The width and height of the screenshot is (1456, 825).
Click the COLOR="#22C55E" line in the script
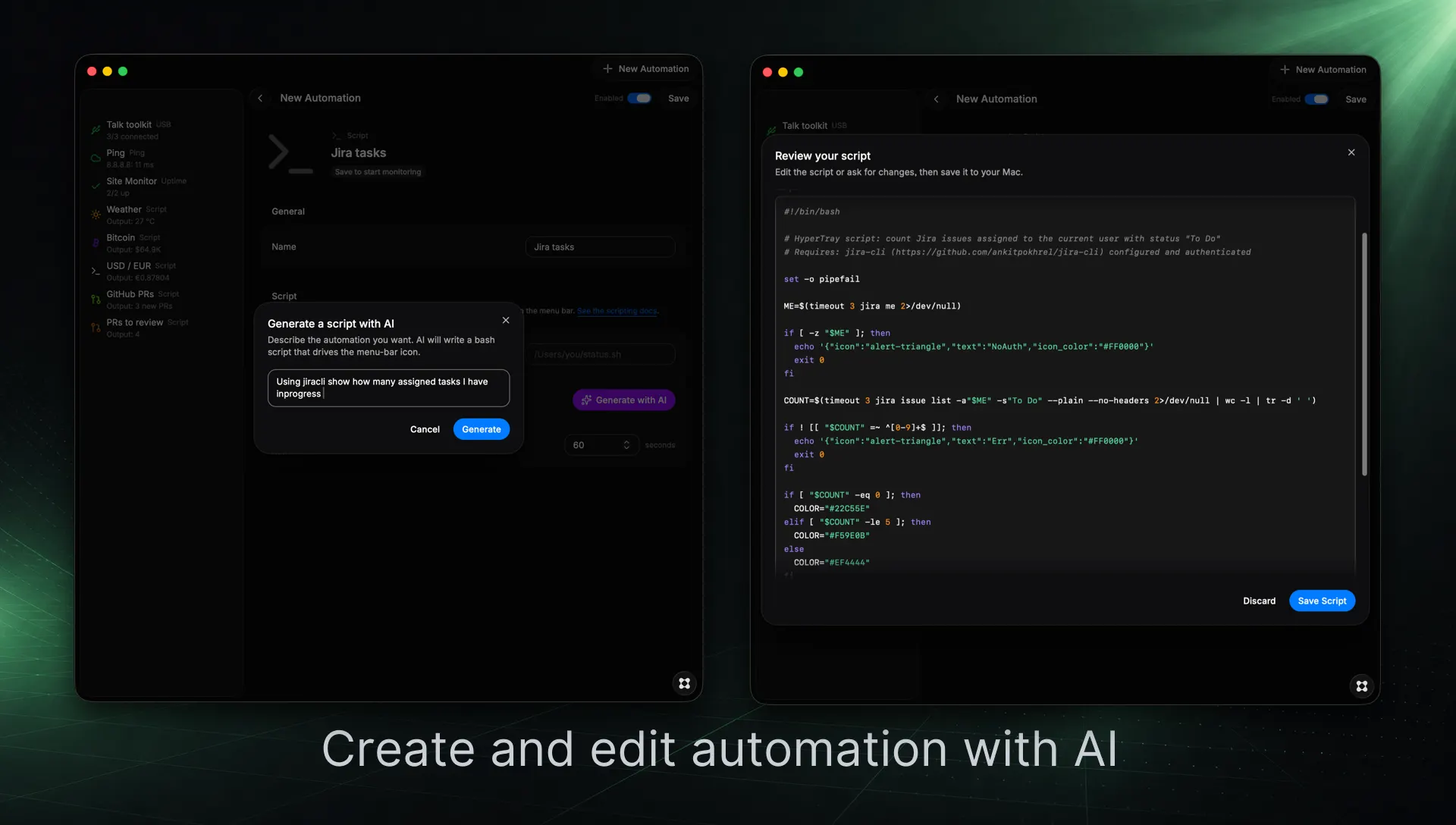tap(831, 509)
